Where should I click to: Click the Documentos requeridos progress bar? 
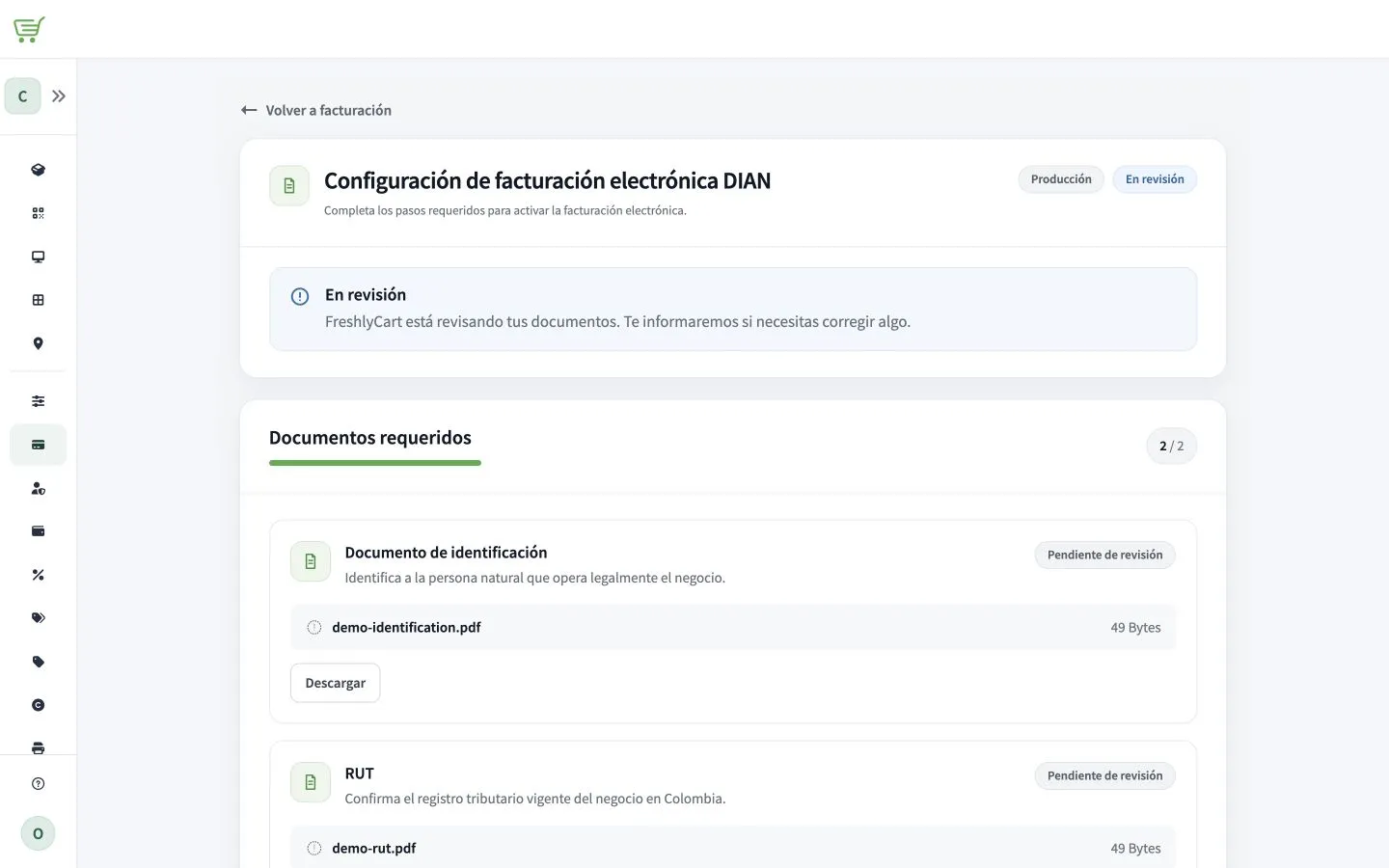tap(375, 463)
